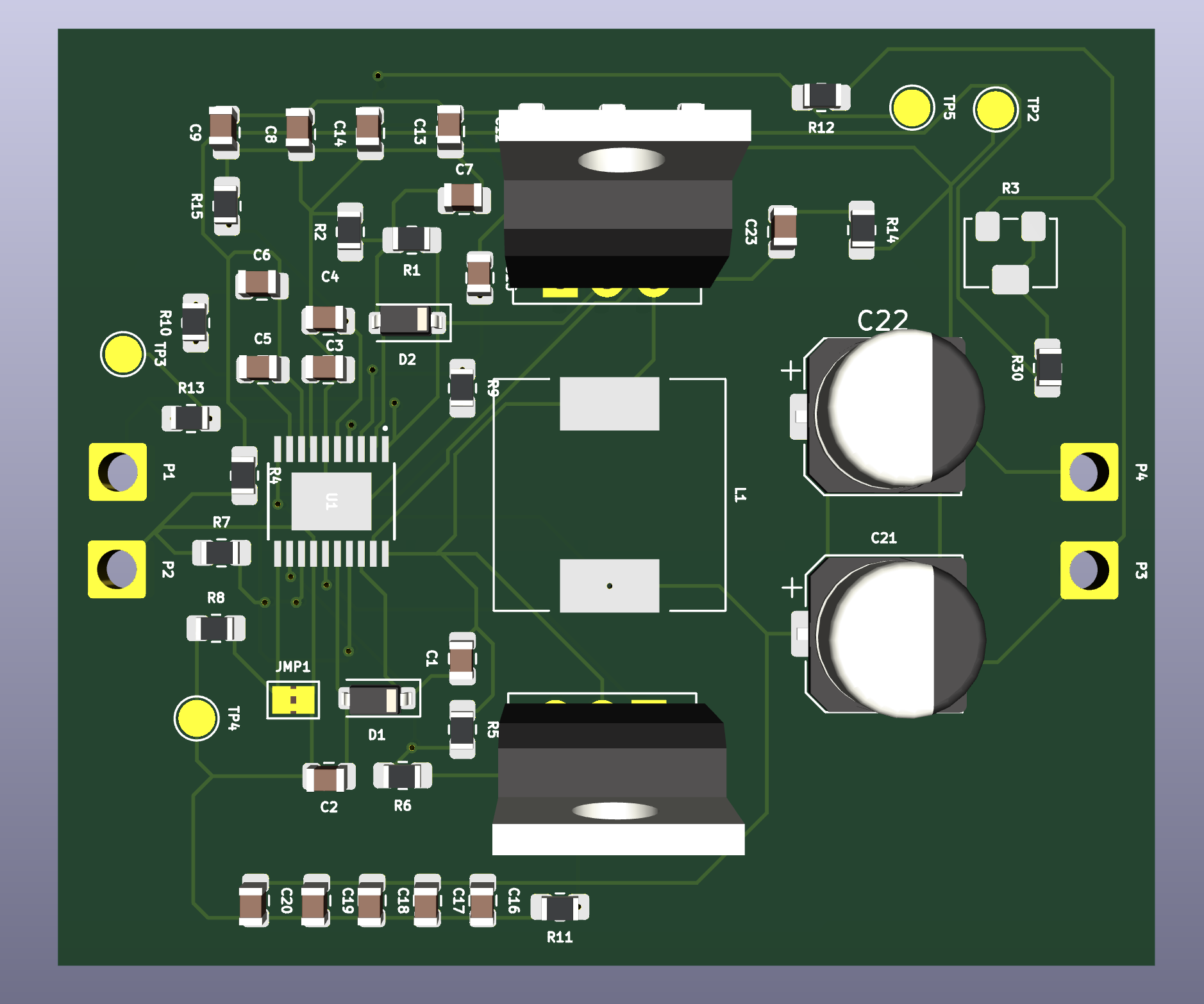Screen dimensions: 1204x1004
Task: Select resistor R13 component
Action: [x=191, y=419]
